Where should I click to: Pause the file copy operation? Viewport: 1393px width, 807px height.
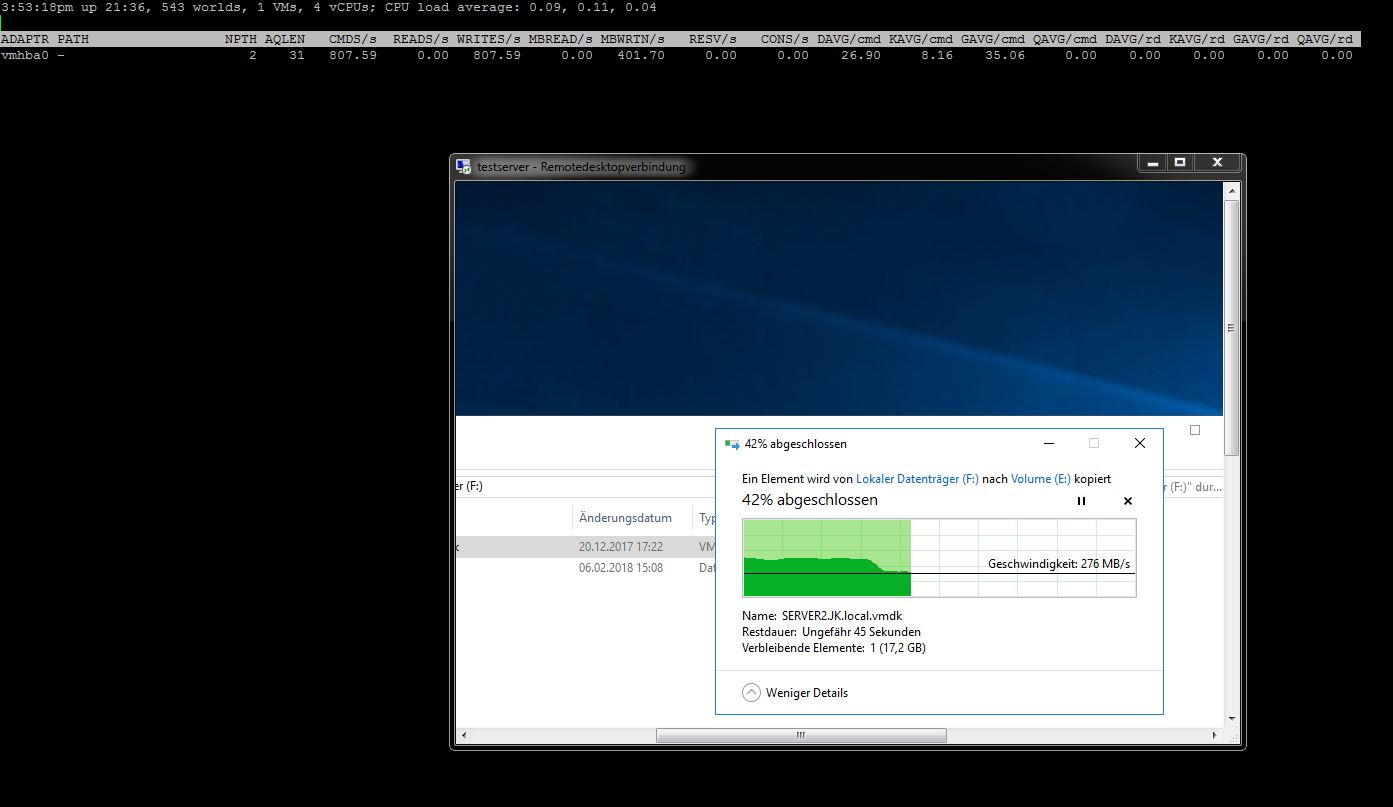coord(1081,501)
